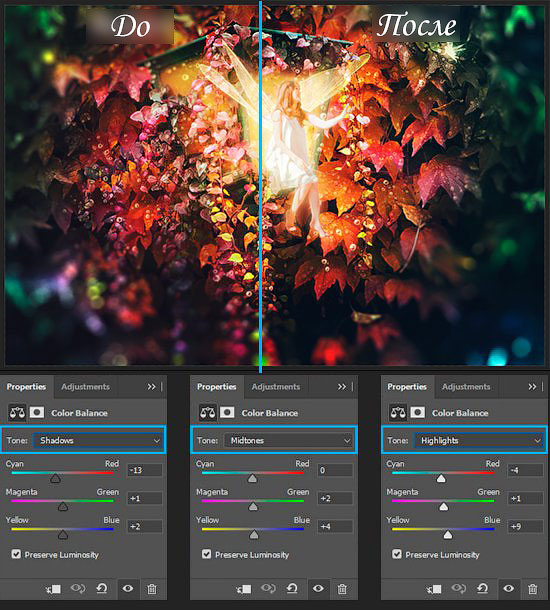The image size is (550, 610).
Task: Uncheck Preserve Luminosity in Midtones panel
Action: click(x=207, y=554)
